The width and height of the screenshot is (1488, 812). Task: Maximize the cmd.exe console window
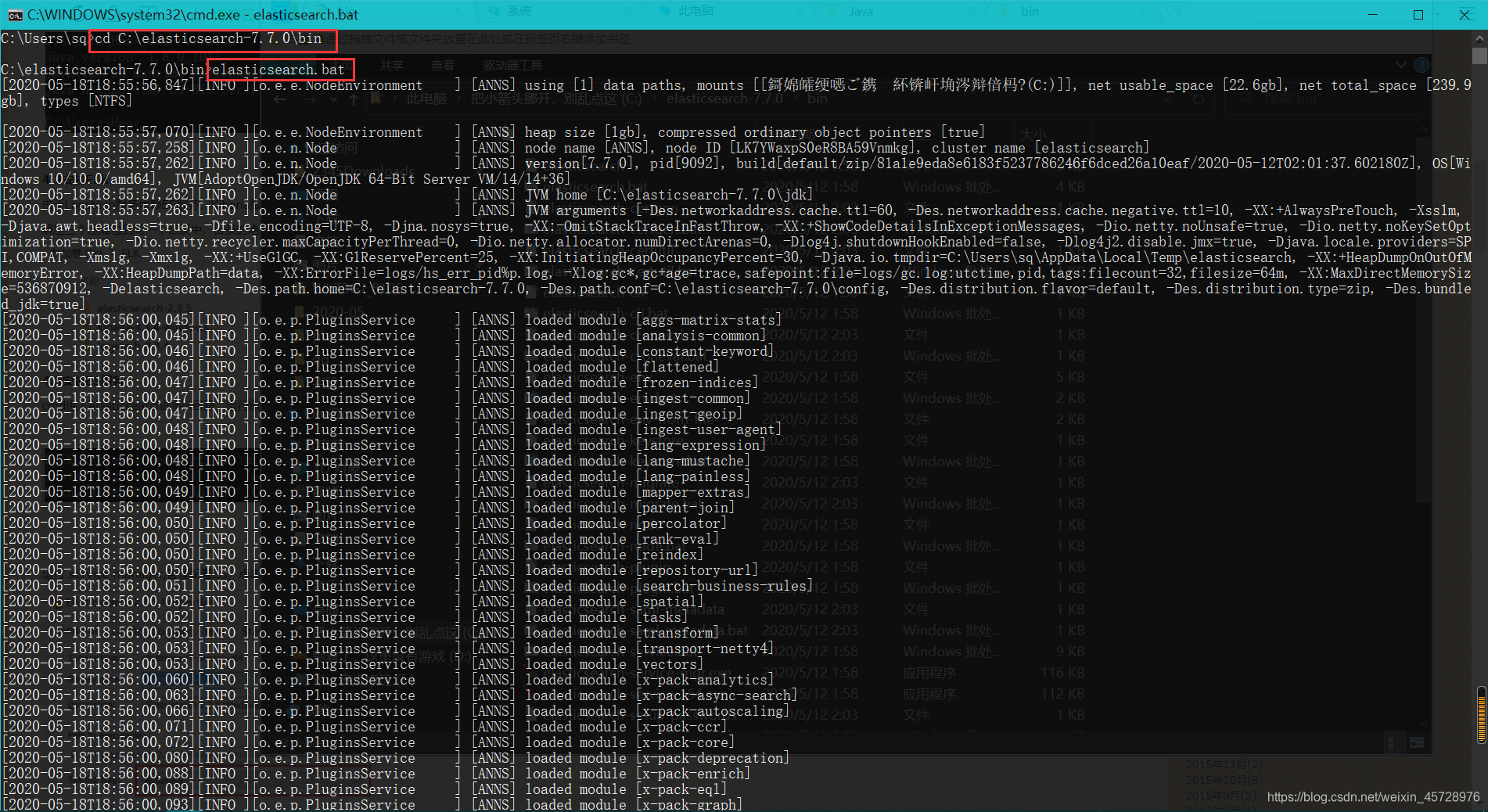(1418, 15)
